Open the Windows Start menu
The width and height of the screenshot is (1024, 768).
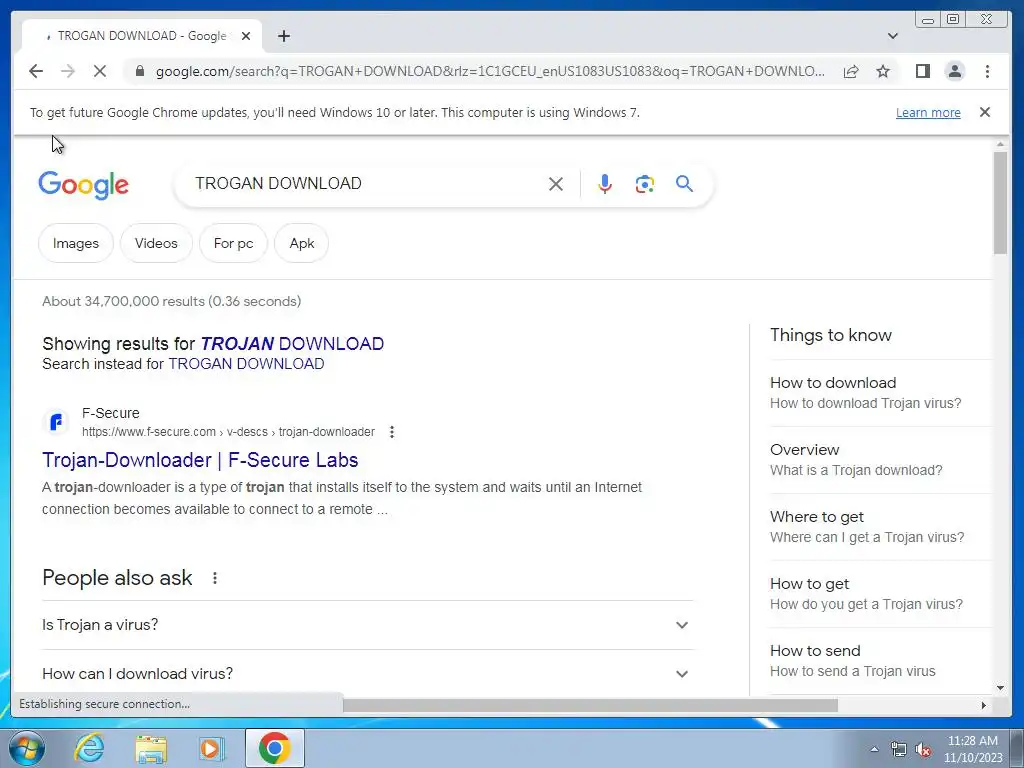(27, 748)
